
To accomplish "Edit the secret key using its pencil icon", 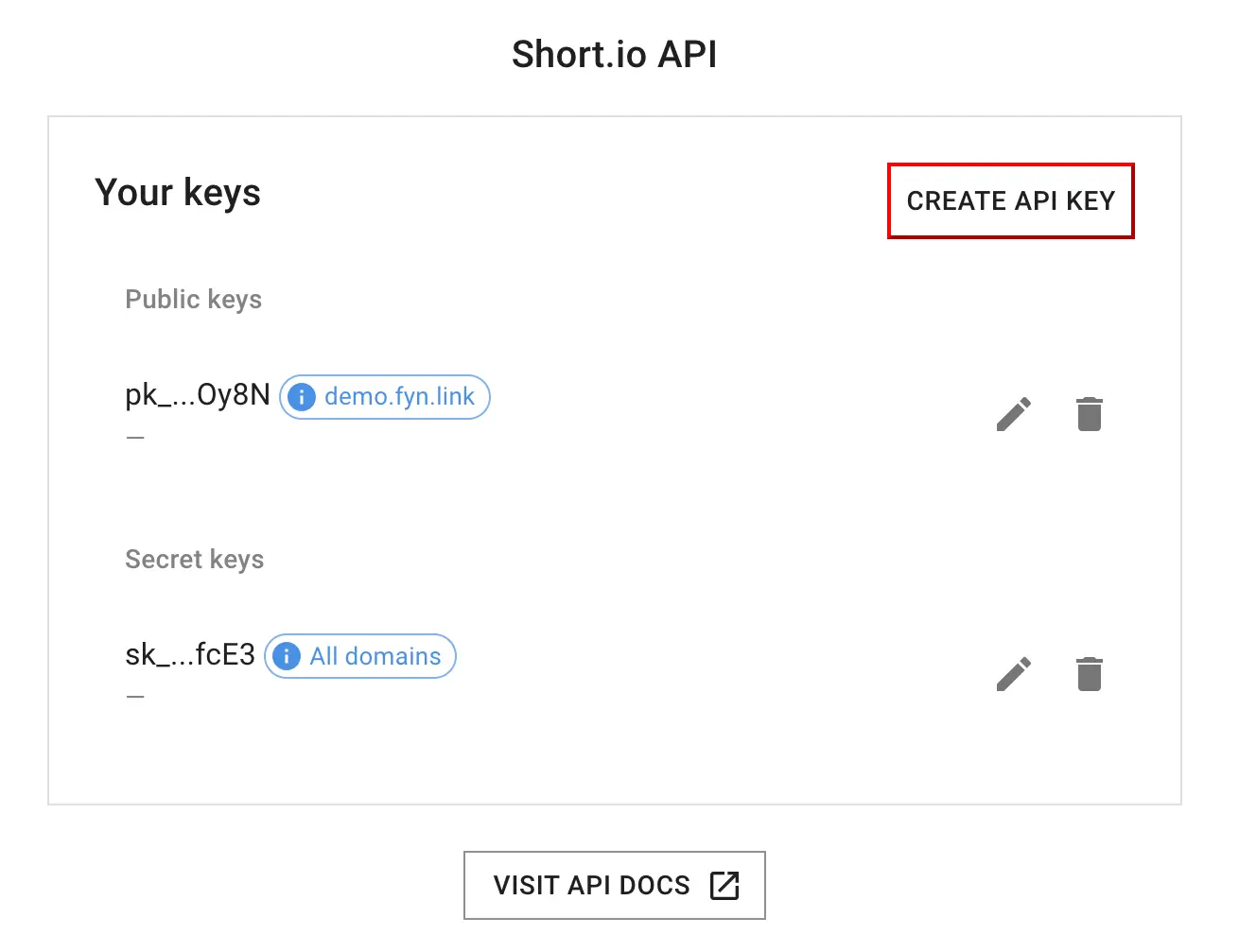I will (1014, 673).
